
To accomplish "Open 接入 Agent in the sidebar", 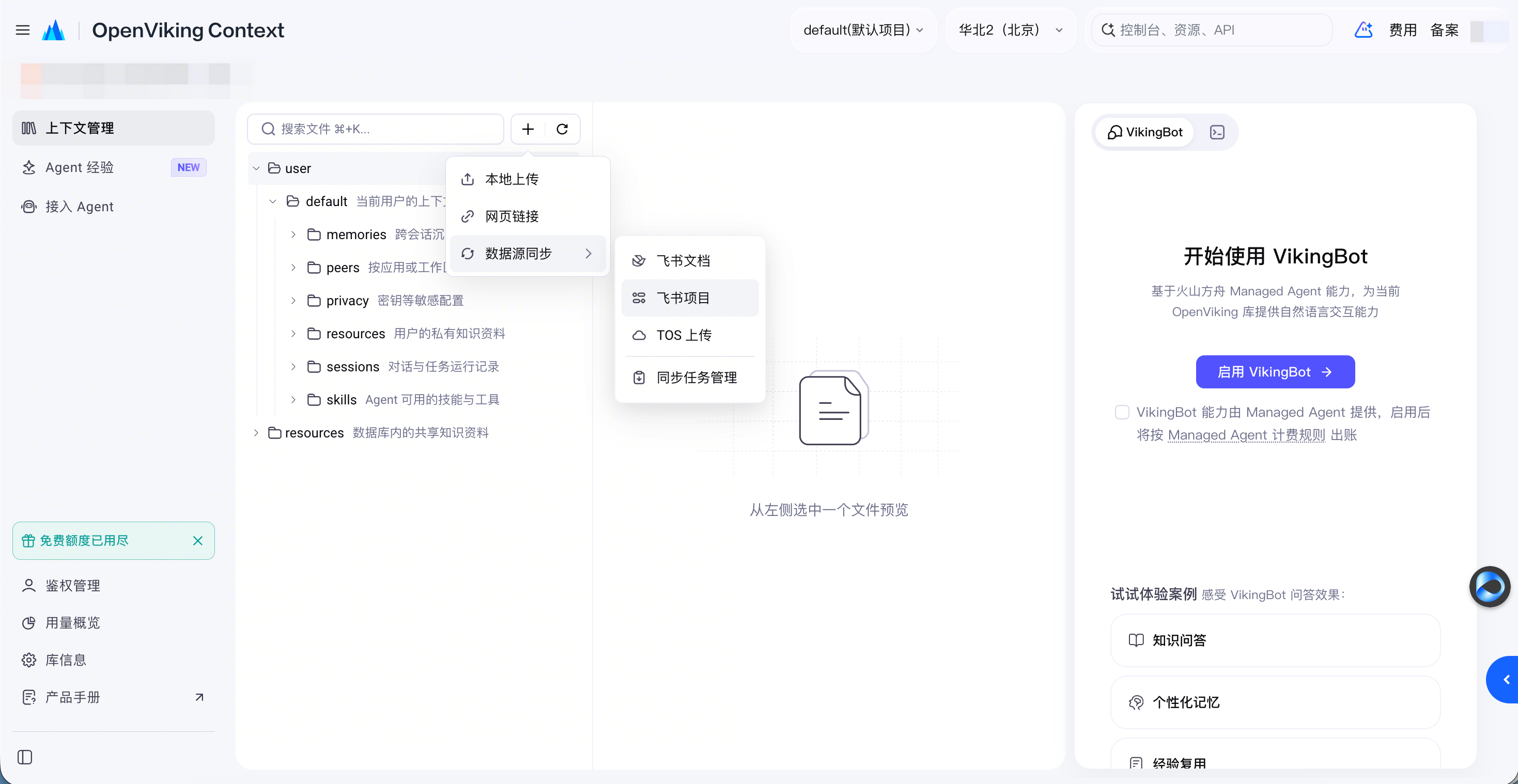I will pos(113,207).
